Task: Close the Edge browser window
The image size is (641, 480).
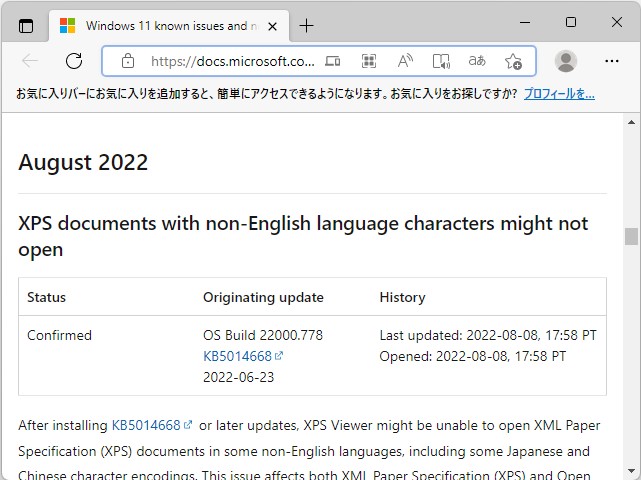Action: [x=617, y=22]
